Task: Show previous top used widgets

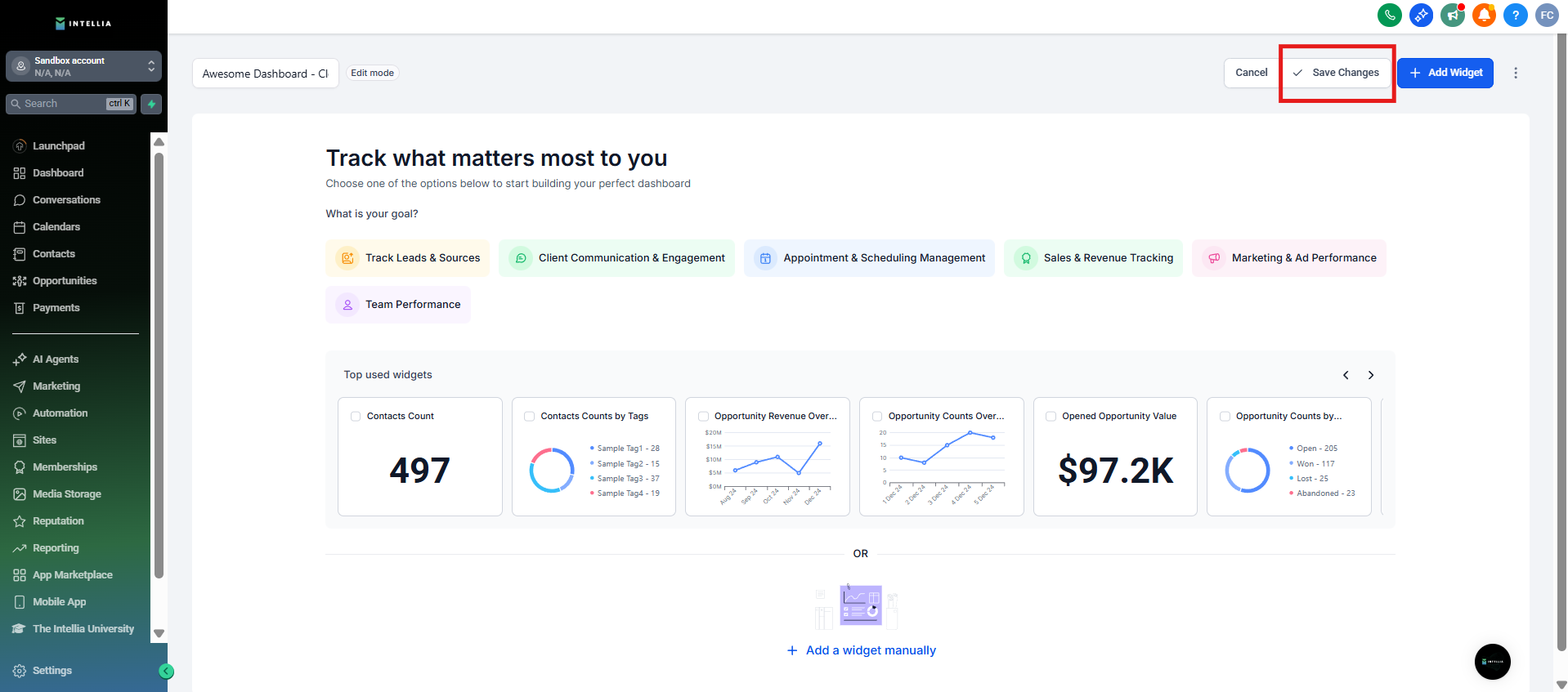Action: [x=1346, y=375]
